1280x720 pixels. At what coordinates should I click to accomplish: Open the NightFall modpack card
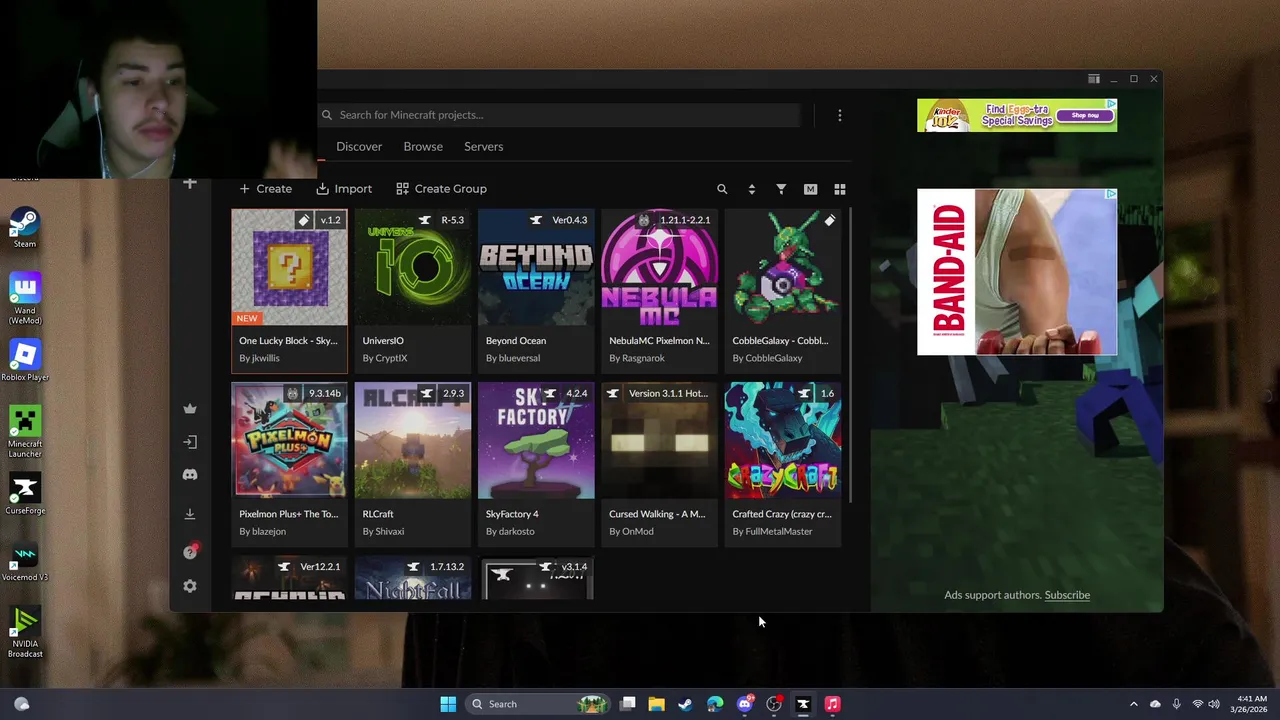point(412,578)
